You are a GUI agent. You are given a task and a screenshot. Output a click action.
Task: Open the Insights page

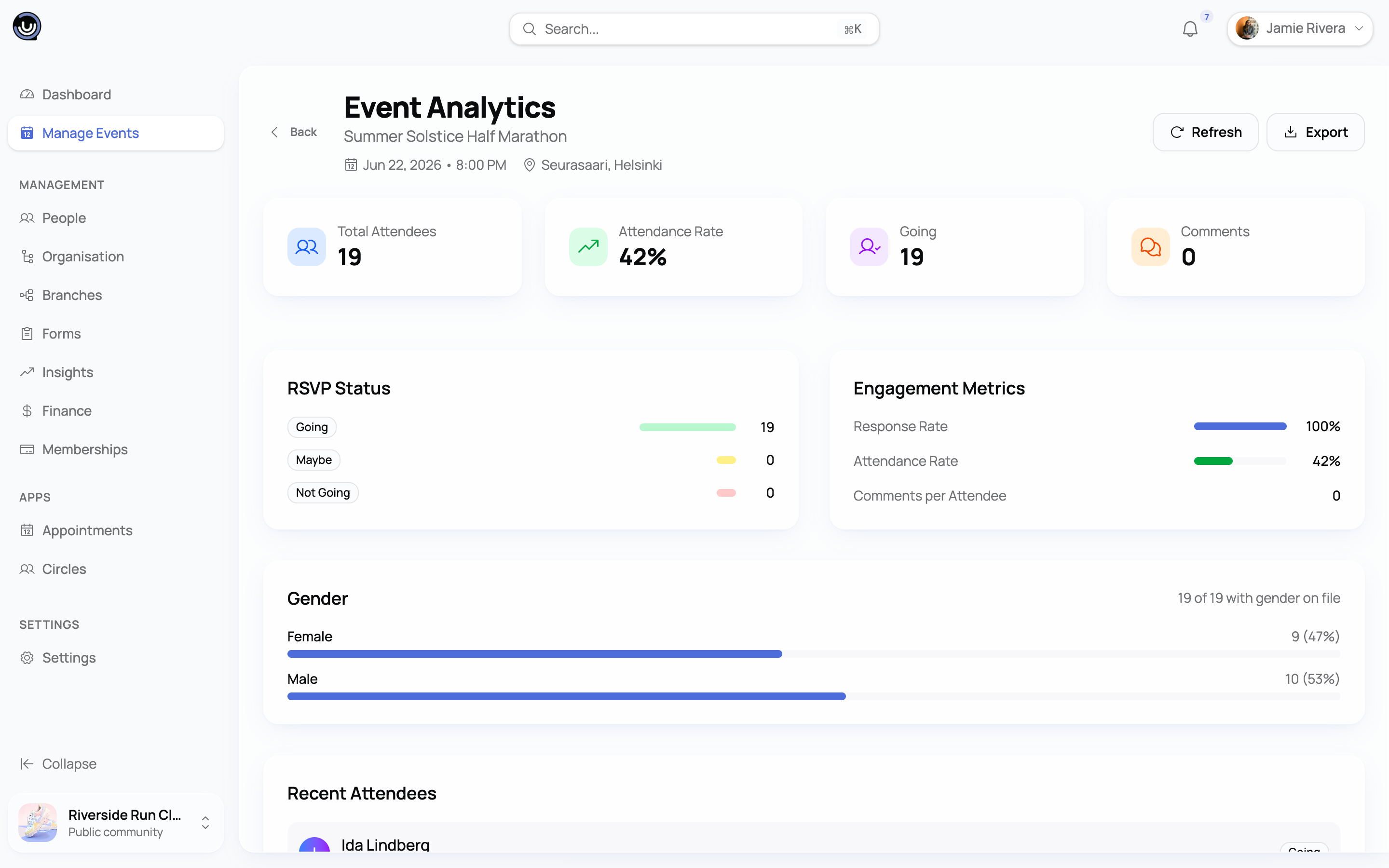[115, 372]
